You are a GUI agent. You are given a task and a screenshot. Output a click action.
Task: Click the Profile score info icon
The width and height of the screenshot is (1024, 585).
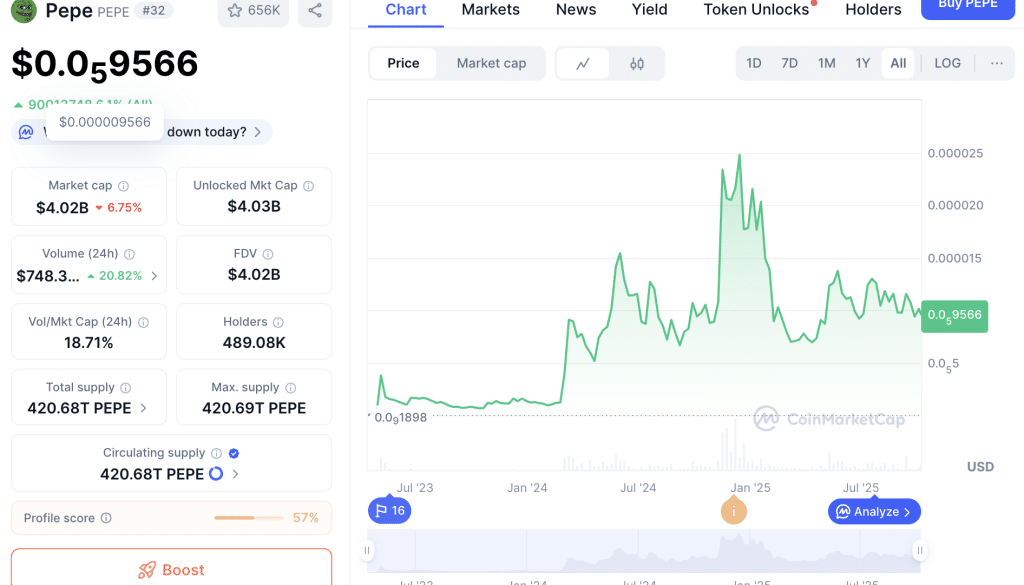(106, 518)
